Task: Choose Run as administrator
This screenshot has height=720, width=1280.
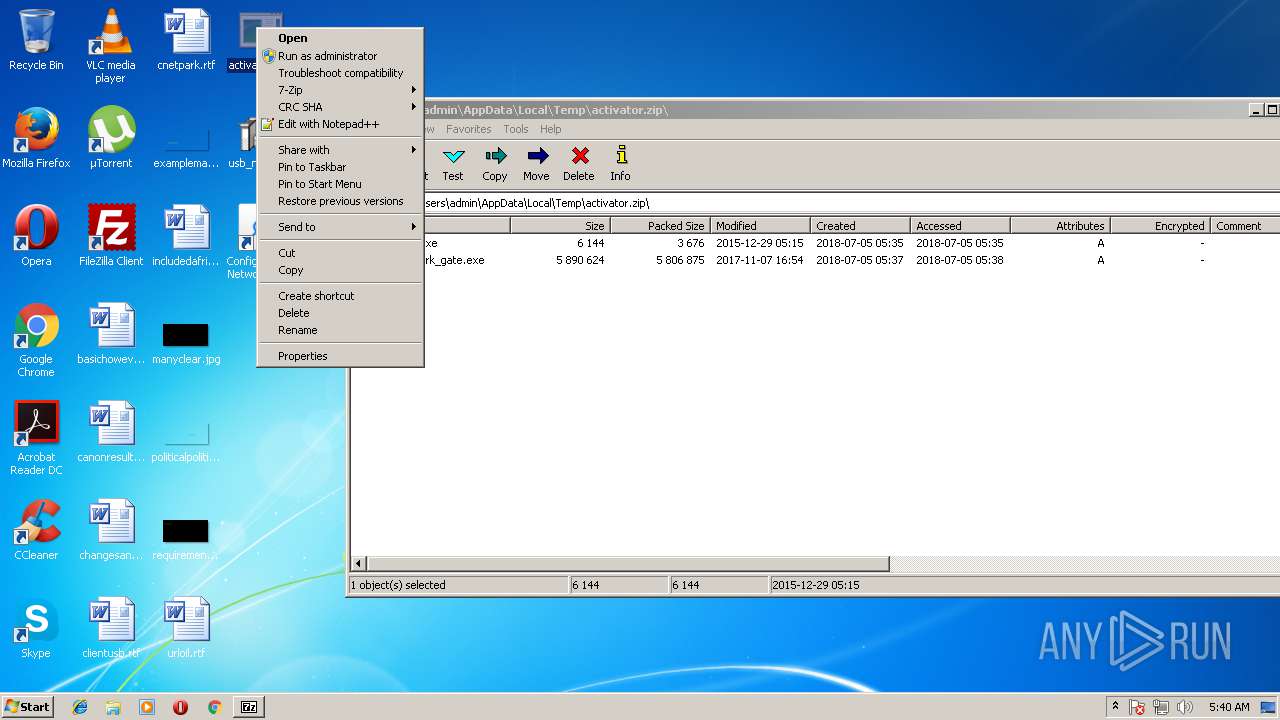Action: click(341, 56)
